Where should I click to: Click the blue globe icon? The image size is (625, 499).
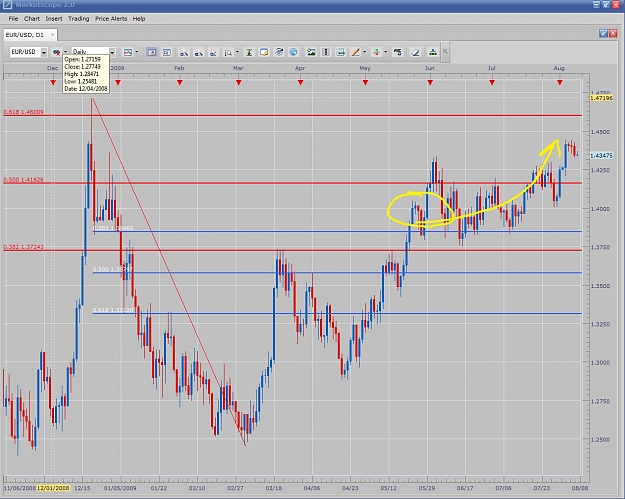293,52
